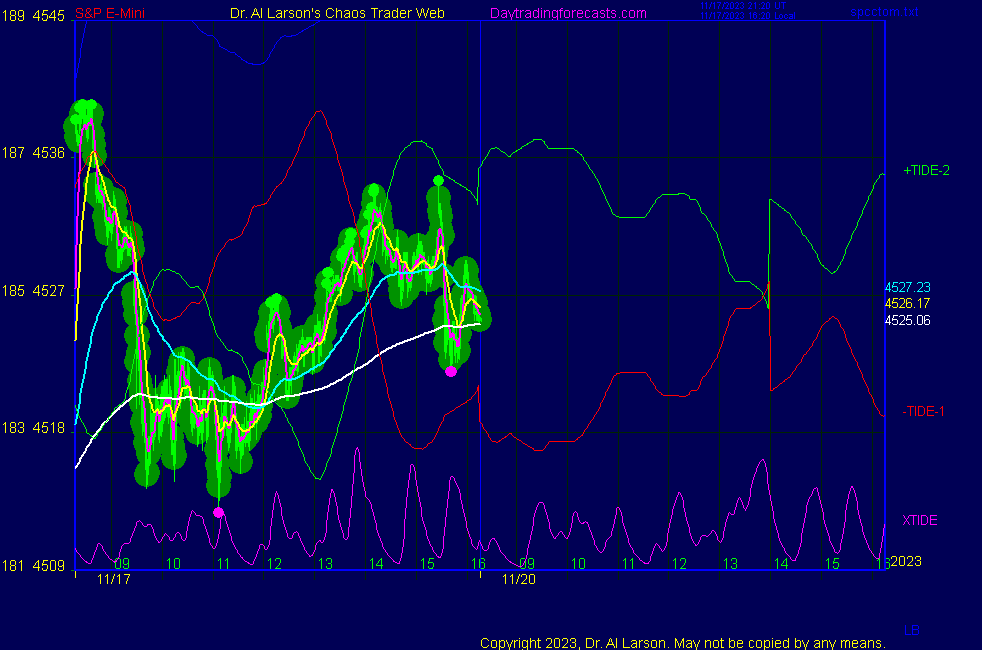Screen dimensions: 982x650
Task: Click the 4525.06 white price value
Action: [907, 320]
